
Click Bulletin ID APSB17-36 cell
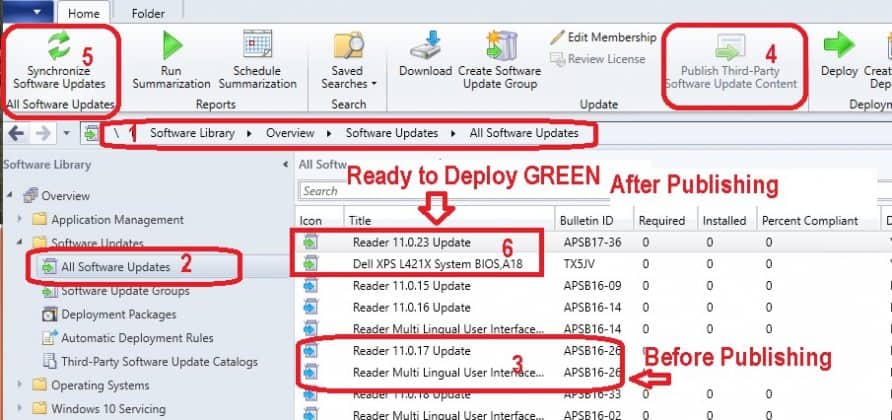593,242
